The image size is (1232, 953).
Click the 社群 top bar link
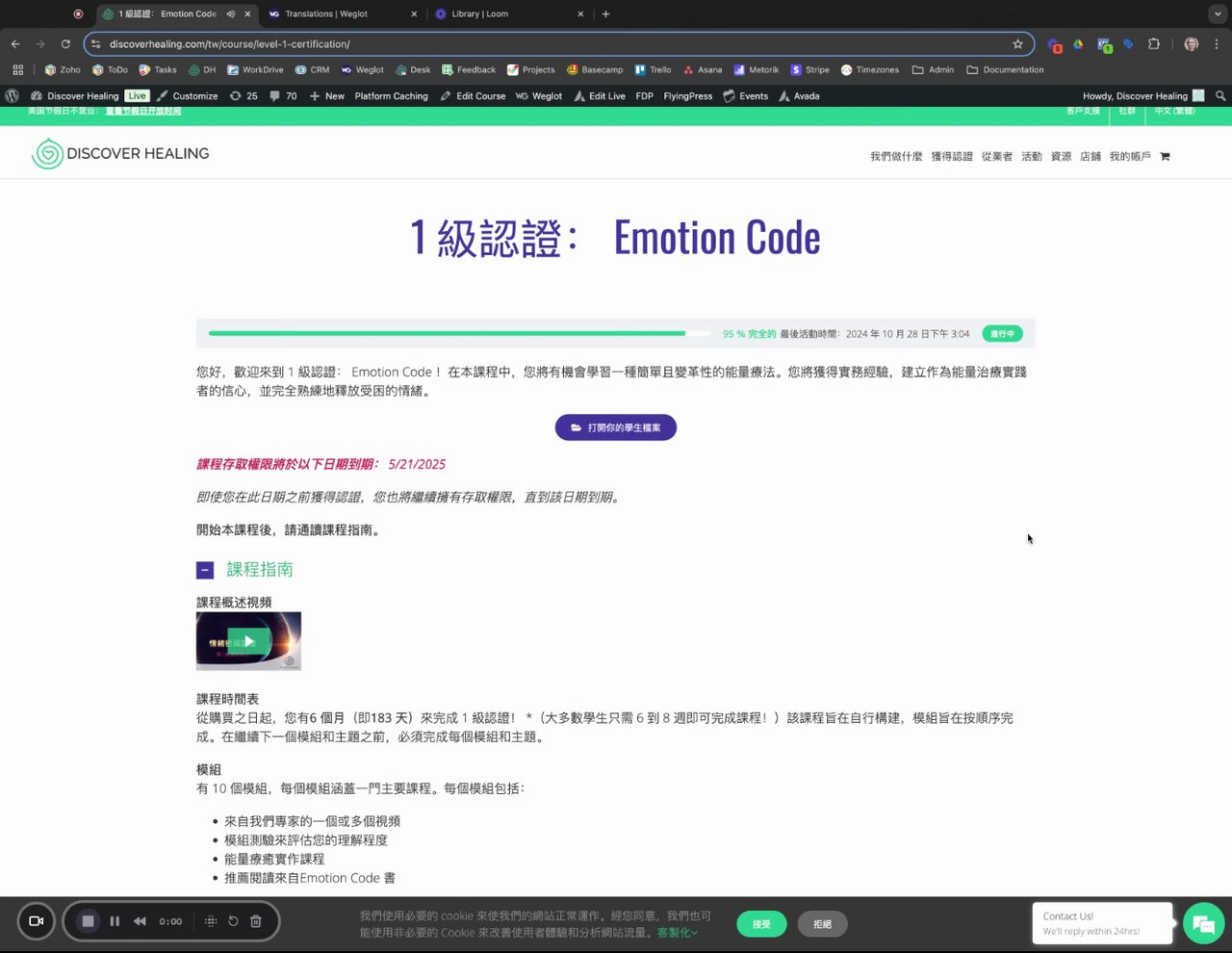point(1127,112)
